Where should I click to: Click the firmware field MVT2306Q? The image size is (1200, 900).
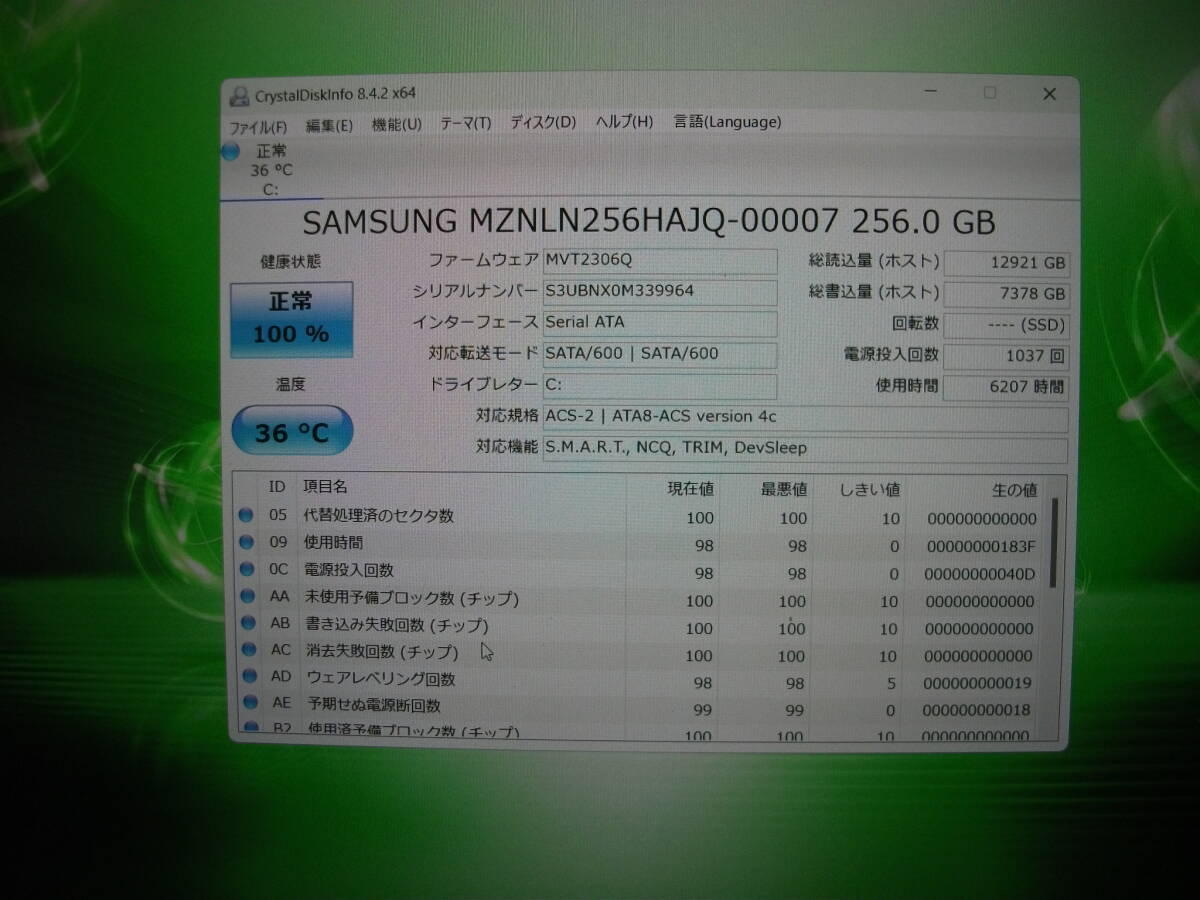[660, 261]
